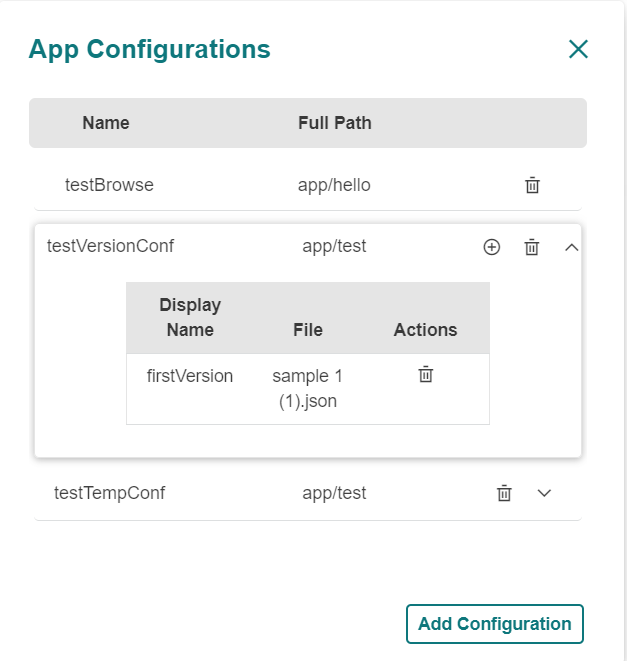This screenshot has width=627, height=661.
Task: Select the testTempConf name
Action: click(x=109, y=493)
